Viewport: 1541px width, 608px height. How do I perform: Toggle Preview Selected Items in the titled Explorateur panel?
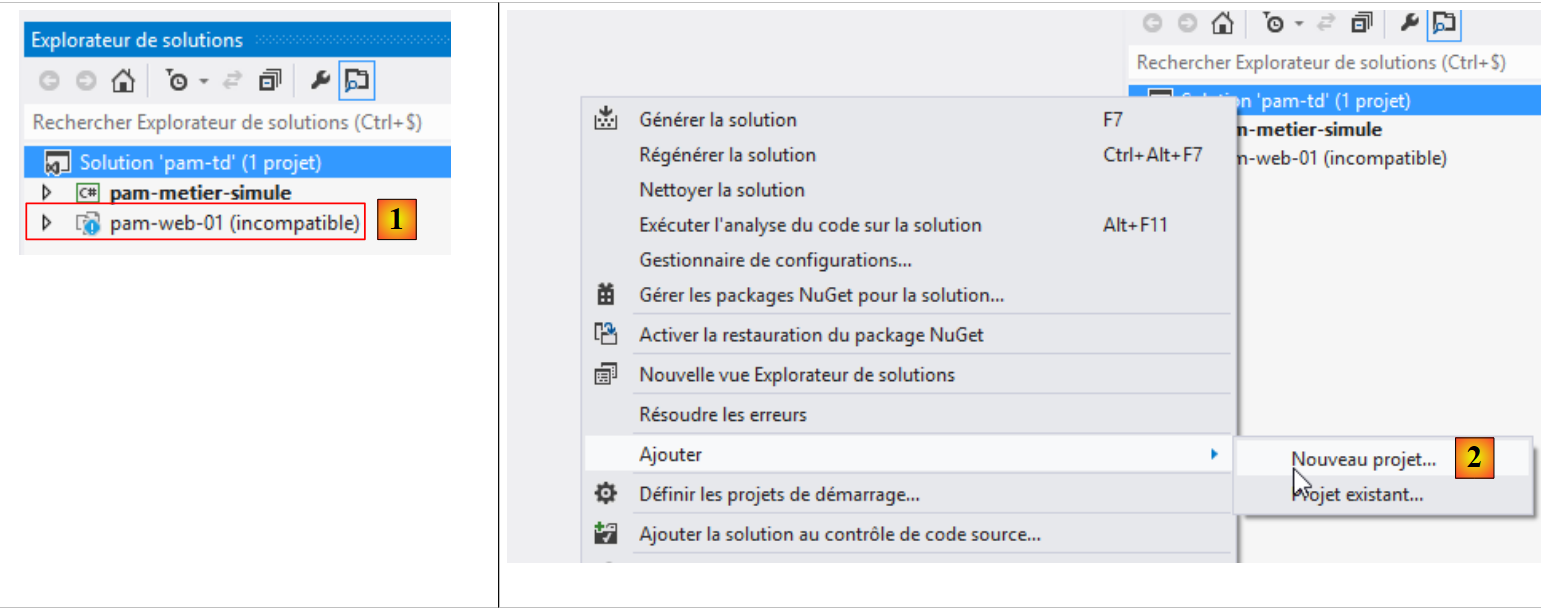pyautogui.click(x=357, y=81)
